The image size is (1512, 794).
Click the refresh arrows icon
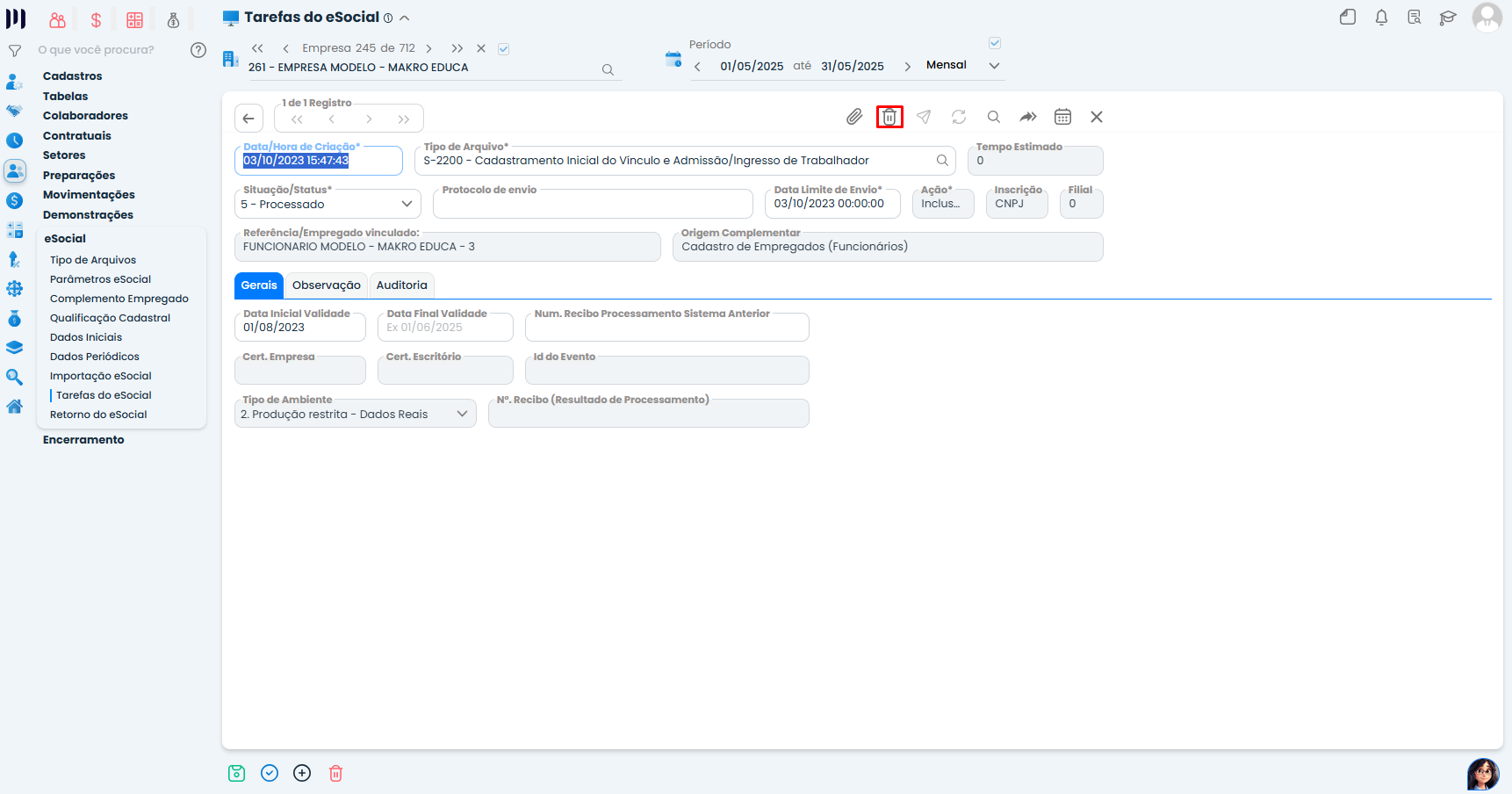click(959, 117)
